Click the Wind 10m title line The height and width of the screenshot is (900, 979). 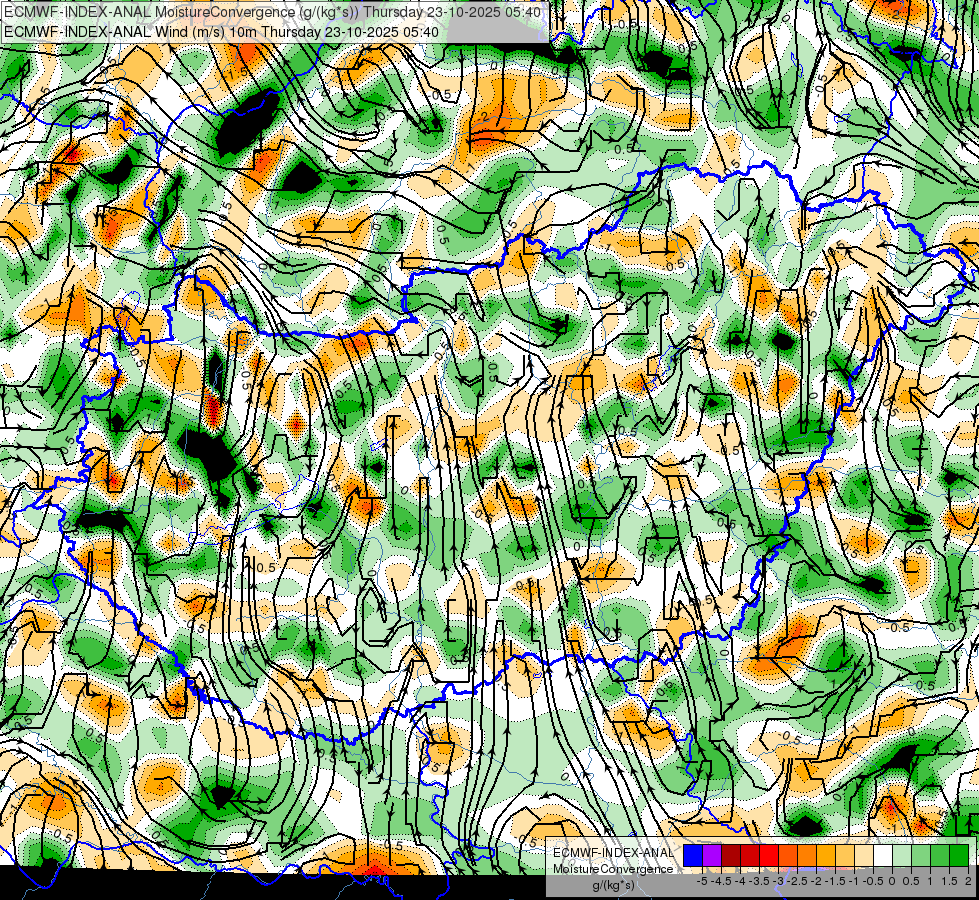[x=221, y=32]
